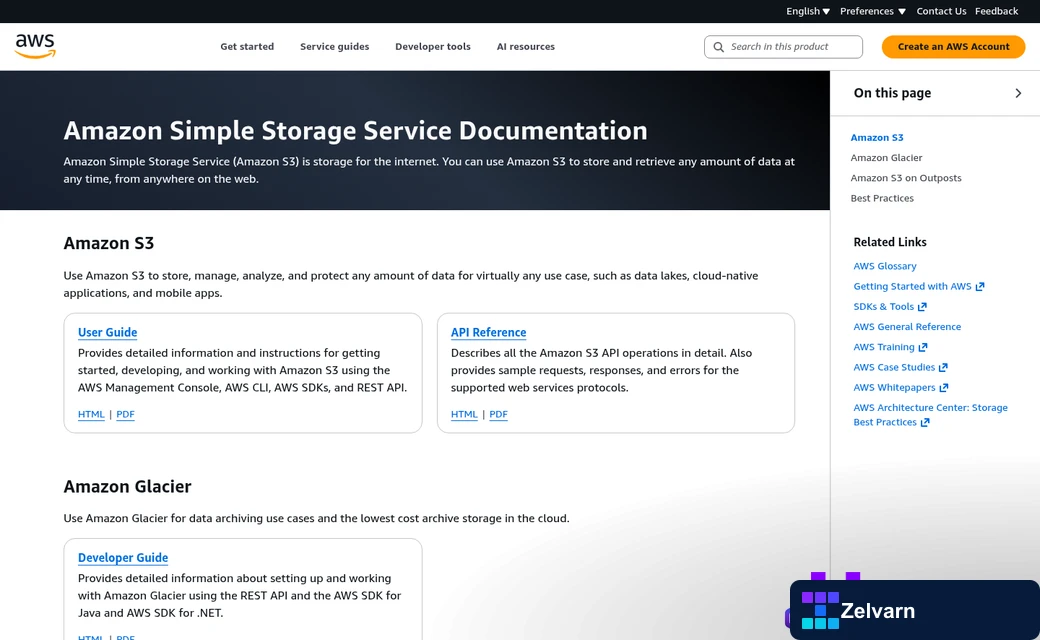Collapse the On this page panel chevron

1018,94
